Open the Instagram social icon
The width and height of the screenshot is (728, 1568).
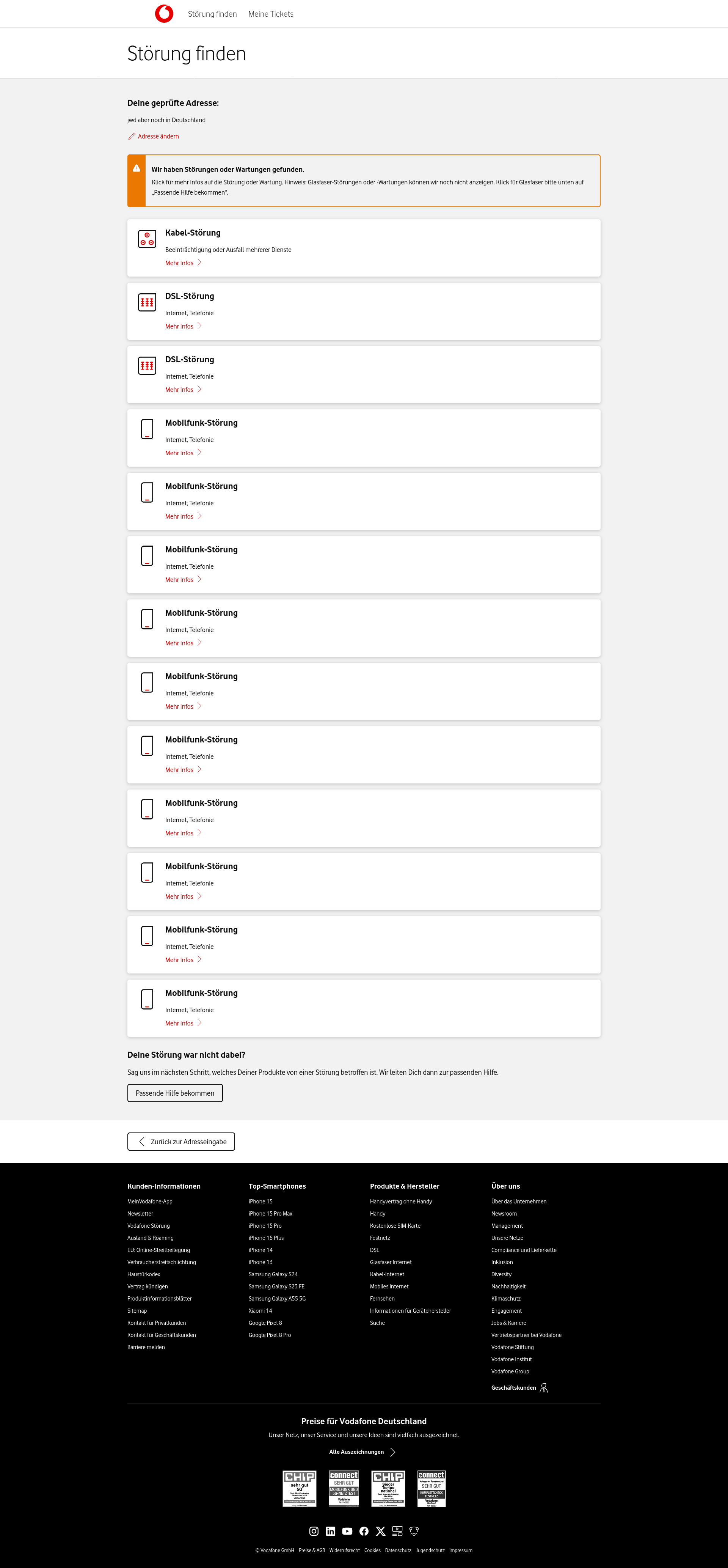(x=314, y=1531)
